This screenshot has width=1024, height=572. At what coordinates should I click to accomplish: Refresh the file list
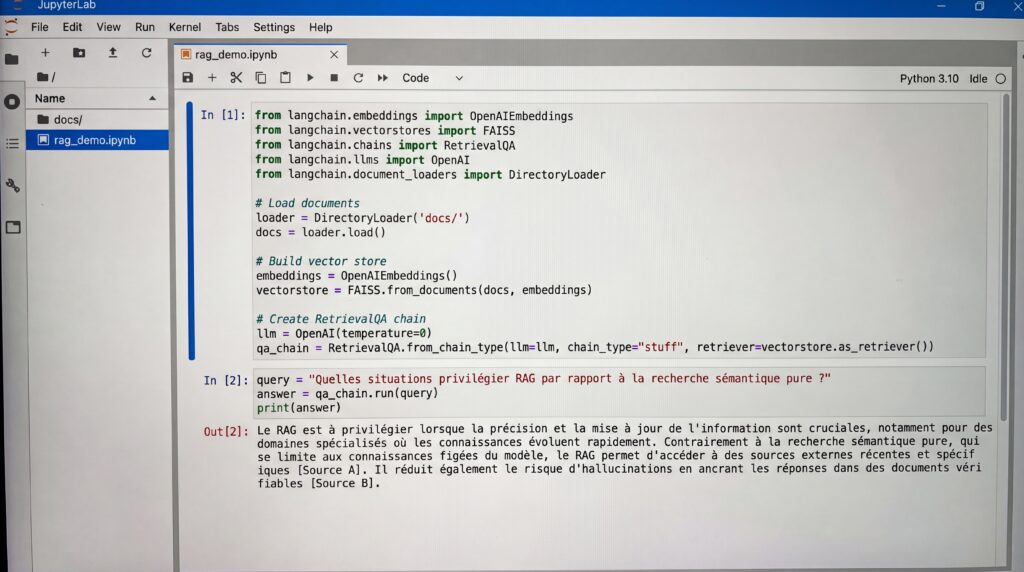pos(146,52)
